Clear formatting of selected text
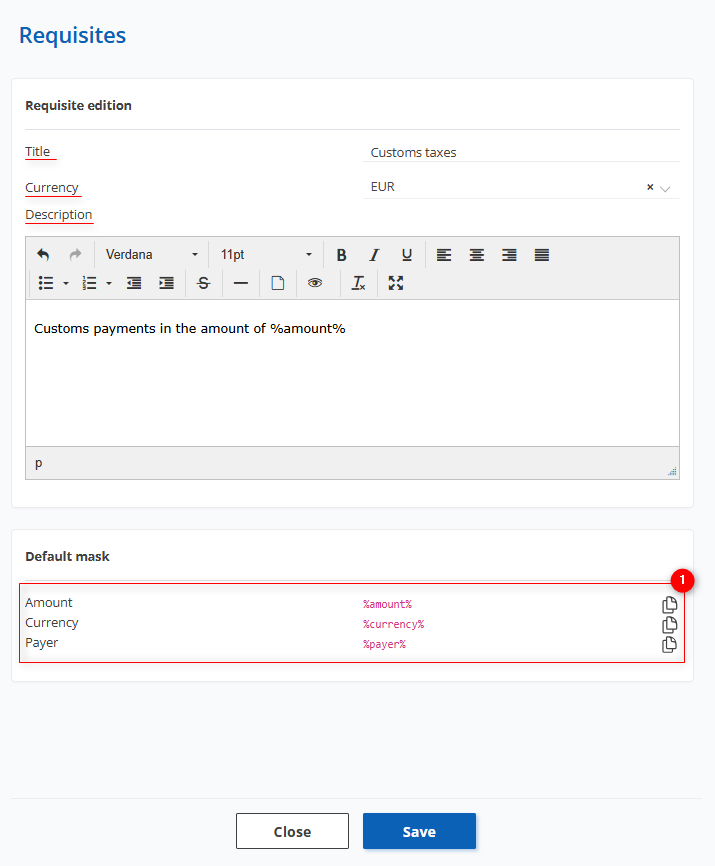Screen dimensions: 715x866 coord(358,283)
